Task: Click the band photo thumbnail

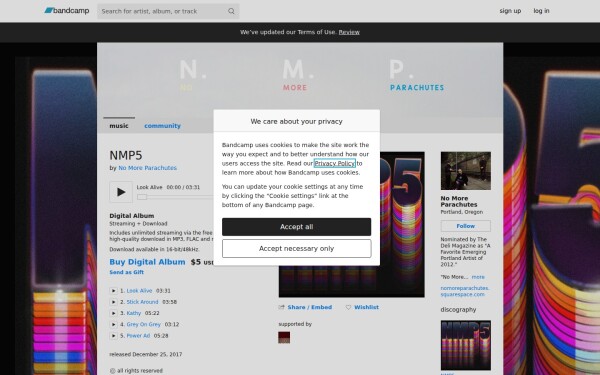Action: [x=466, y=171]
